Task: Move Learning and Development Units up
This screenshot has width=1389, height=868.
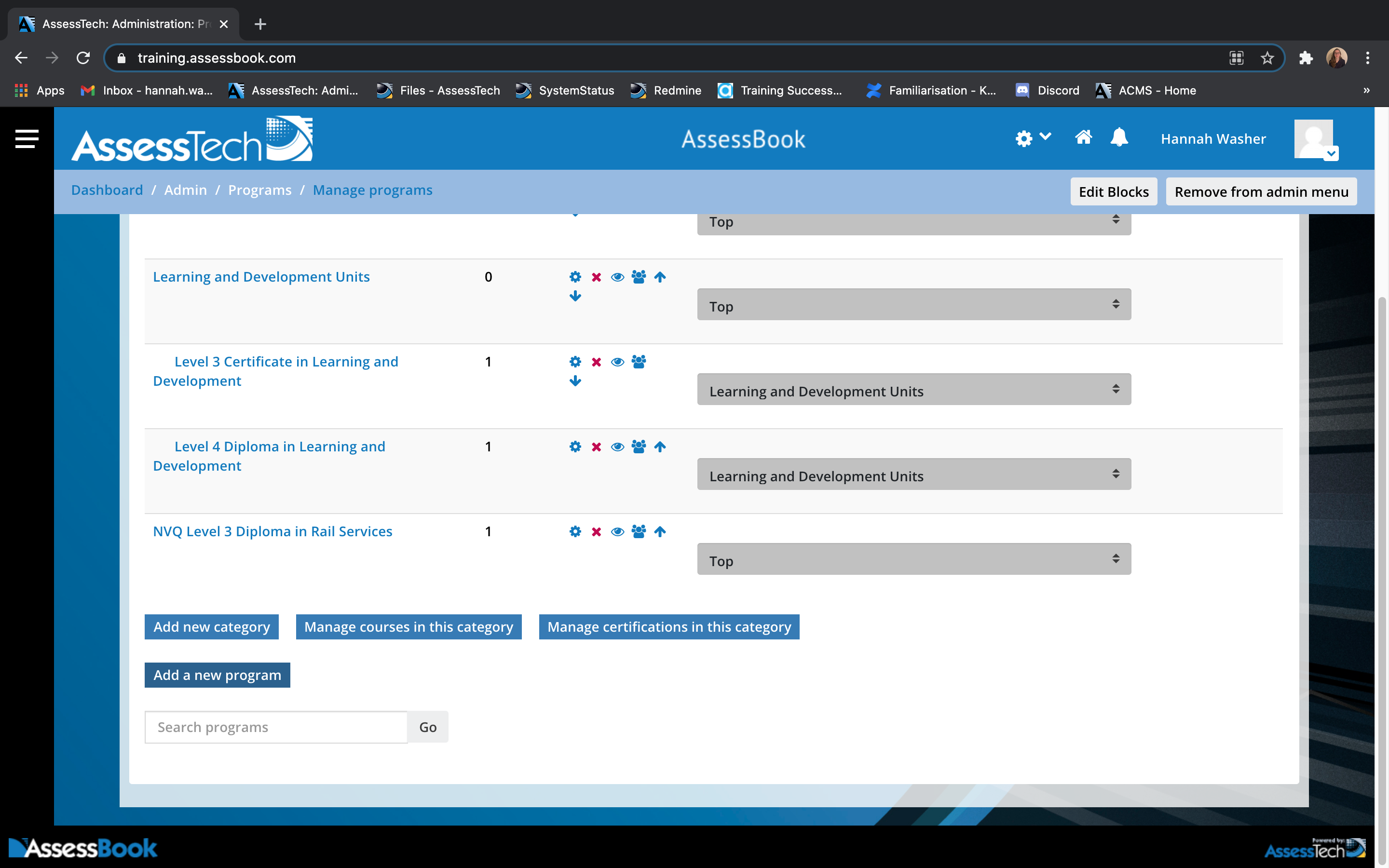Action: coord(660,277)
